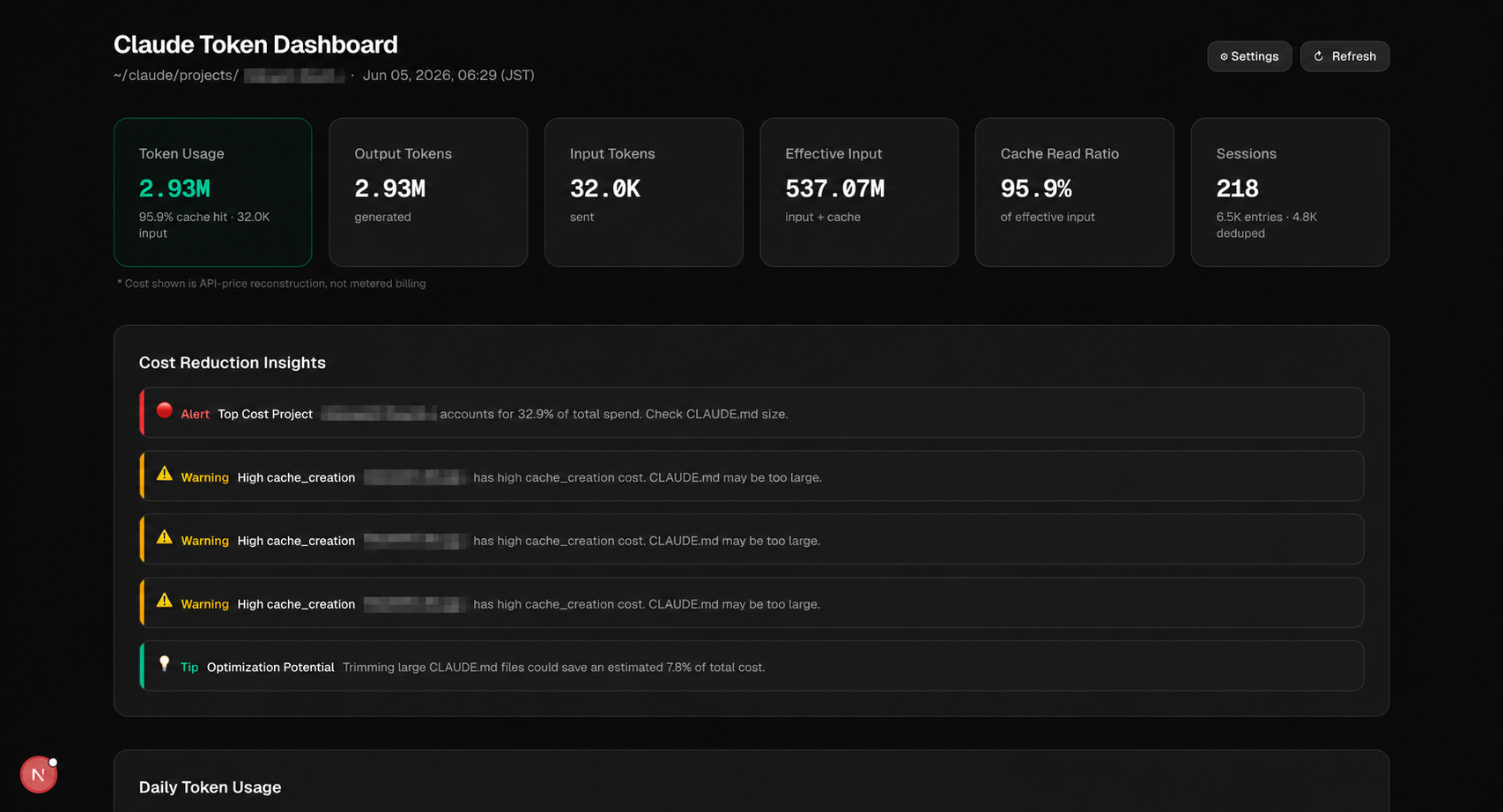Click 'accounts for 32.9% of total spend' text
Screen dimensions: 1503x812
[x=539, y=414]
